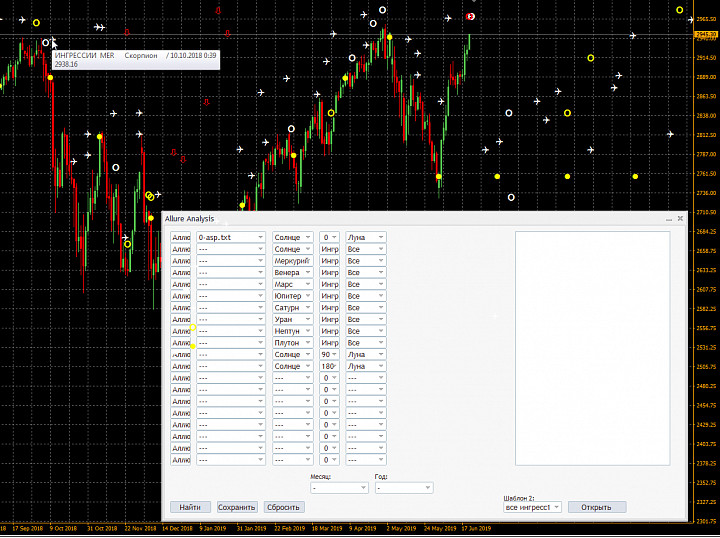
Task: Click the 2 May 2019 date label
Action: coord(401,528)
